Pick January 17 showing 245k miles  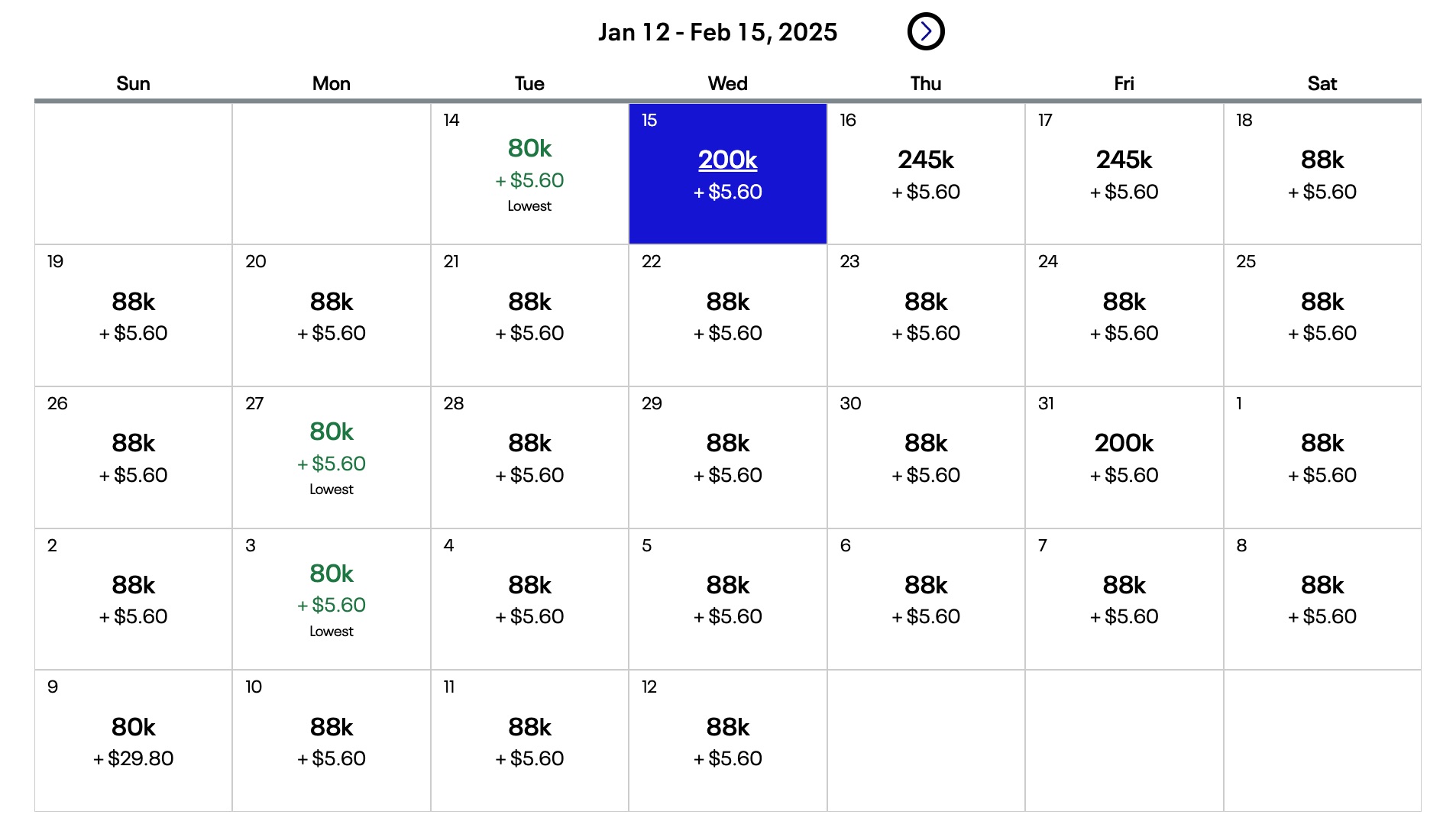1123,173
